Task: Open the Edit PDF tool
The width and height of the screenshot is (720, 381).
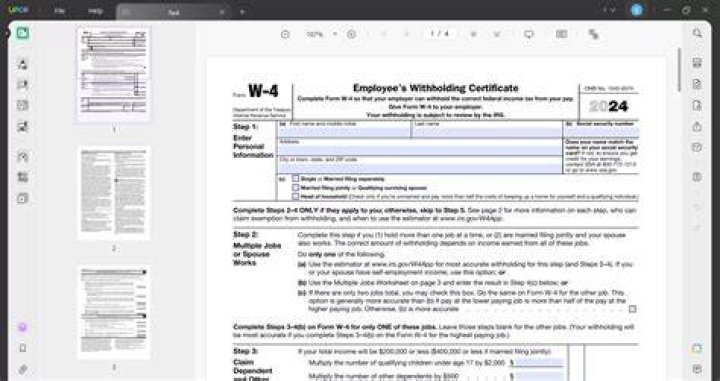Action: pos(22,84)
